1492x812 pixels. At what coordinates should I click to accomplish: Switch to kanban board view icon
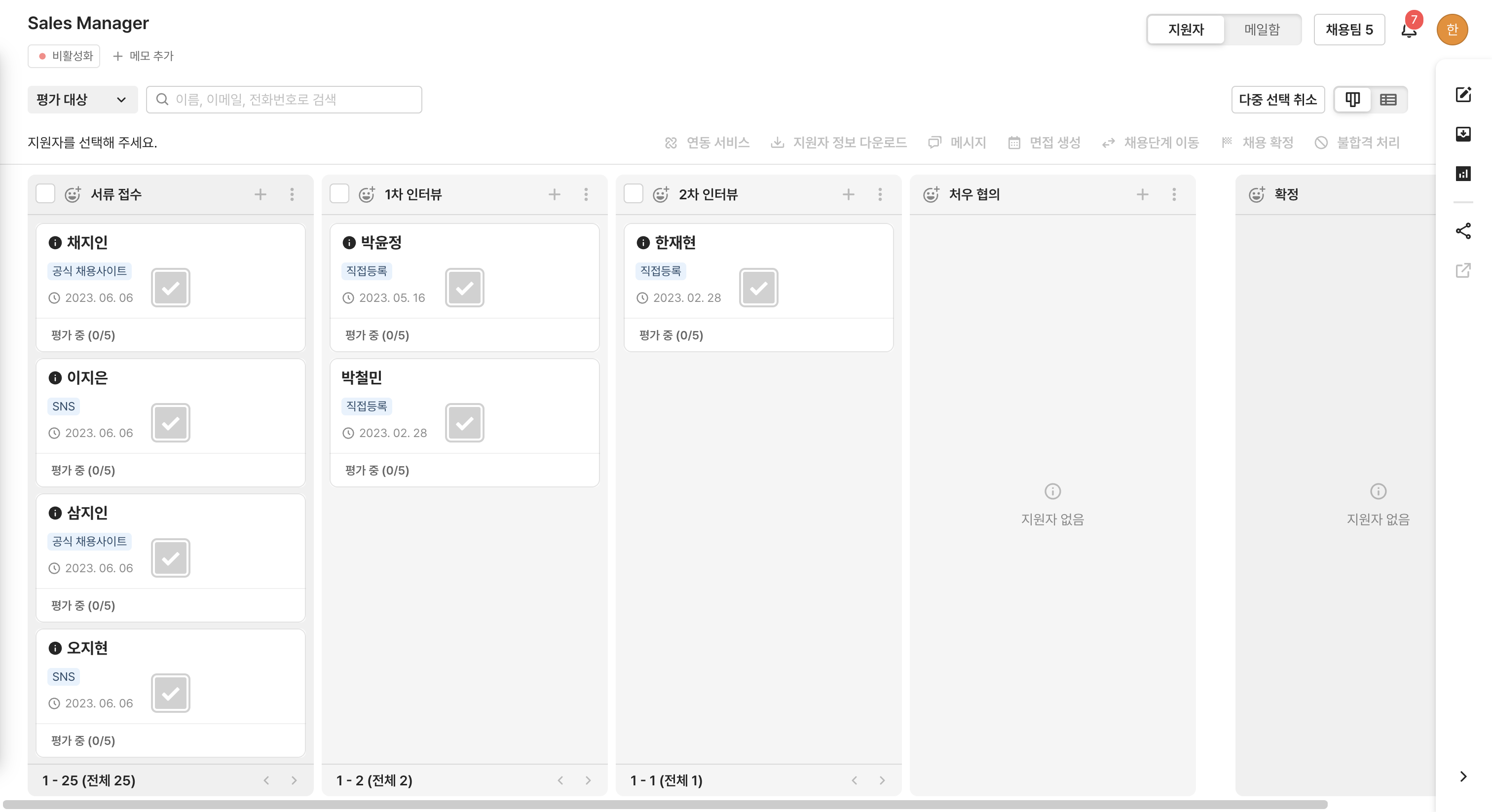[1352, 100]
